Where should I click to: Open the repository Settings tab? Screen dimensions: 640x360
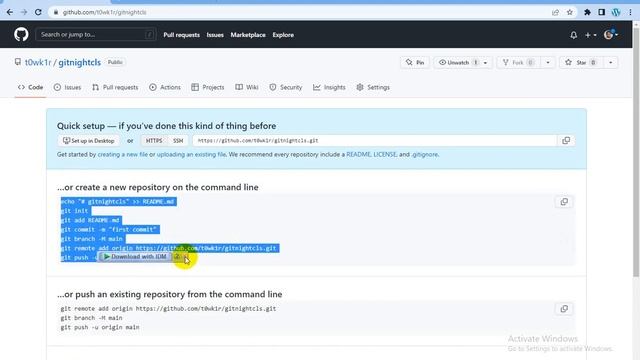click(x=373, y=87)
